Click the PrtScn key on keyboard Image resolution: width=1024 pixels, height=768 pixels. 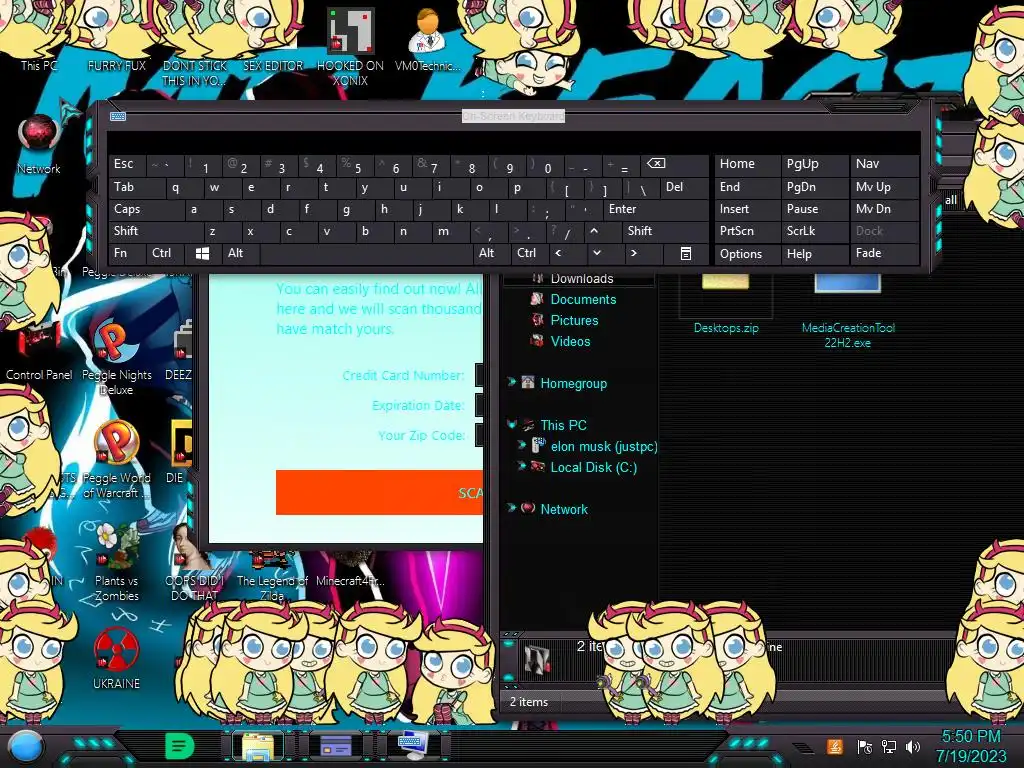[747, 231]
